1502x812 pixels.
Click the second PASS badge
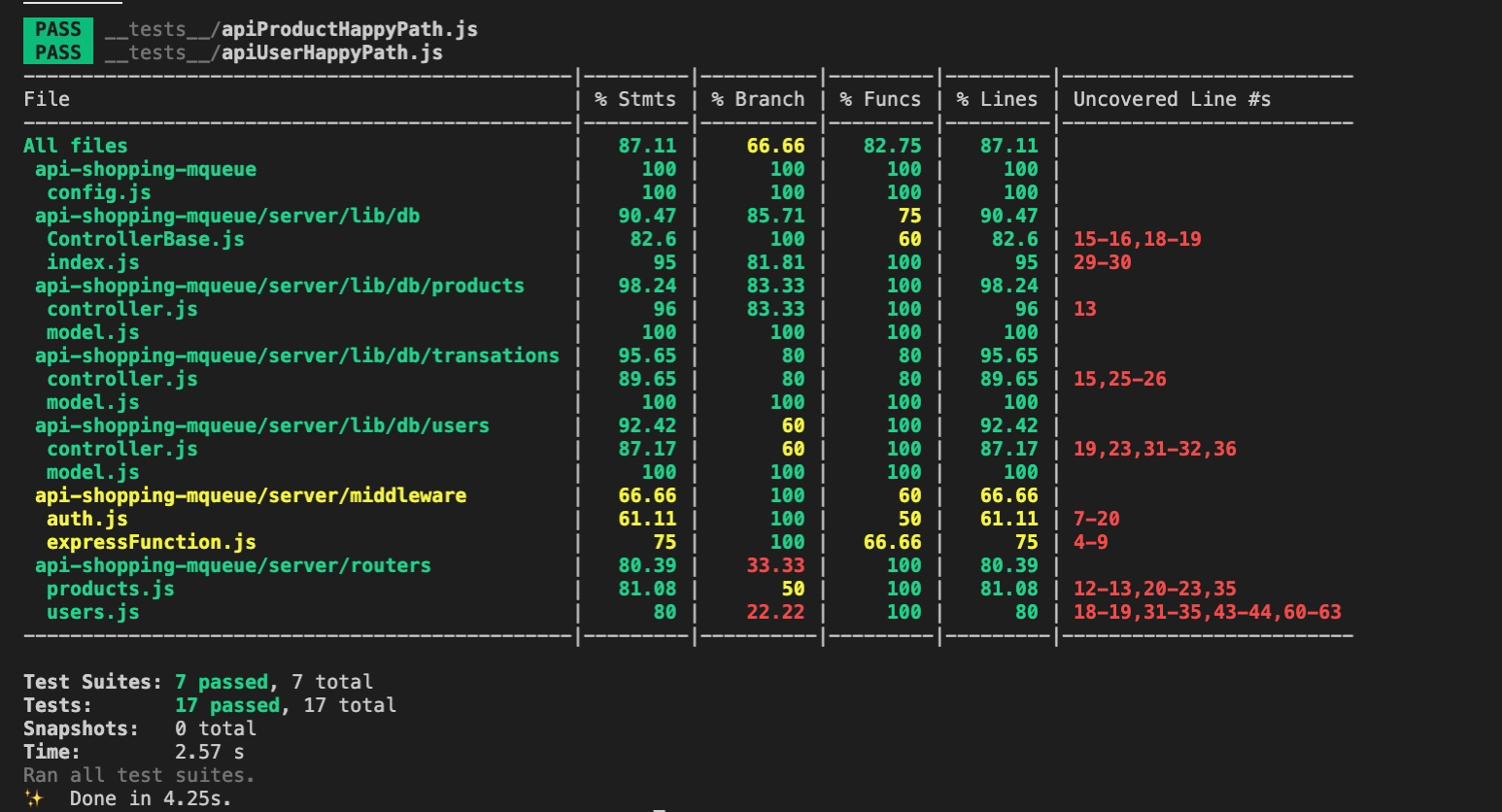click(x=55, y=53)
